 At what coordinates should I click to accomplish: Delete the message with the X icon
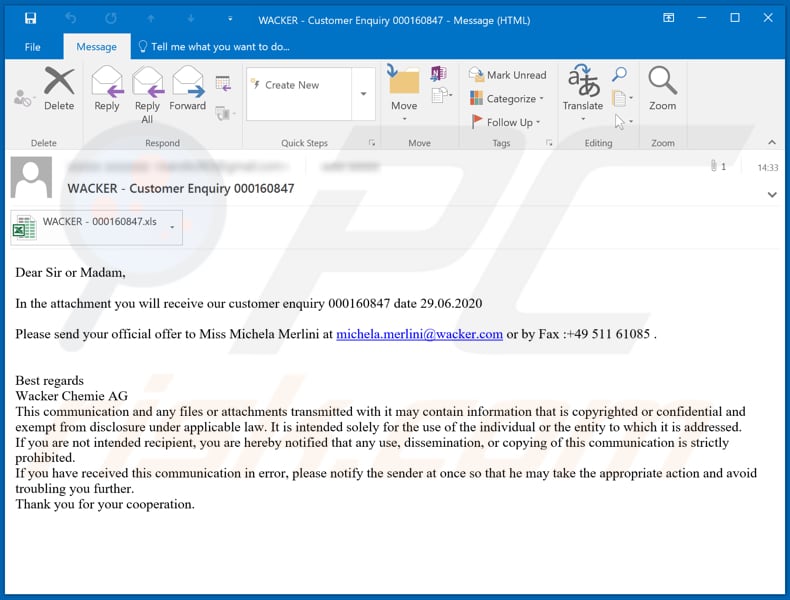[59, 89]
